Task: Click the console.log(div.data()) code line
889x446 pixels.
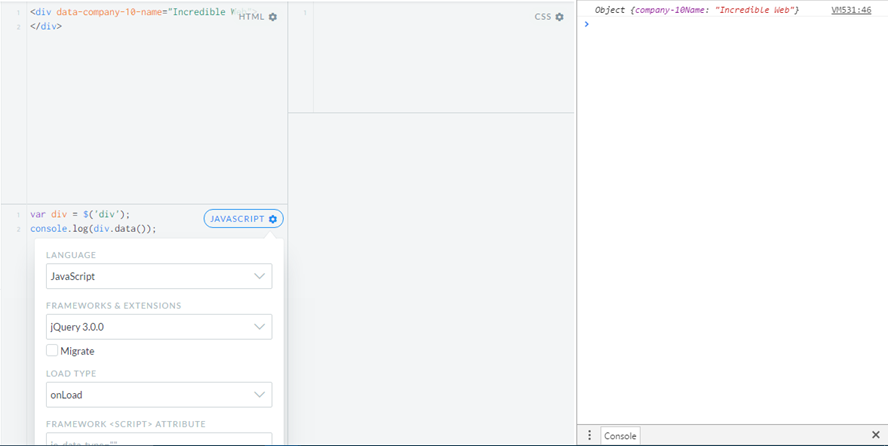Action: [93, 229]
